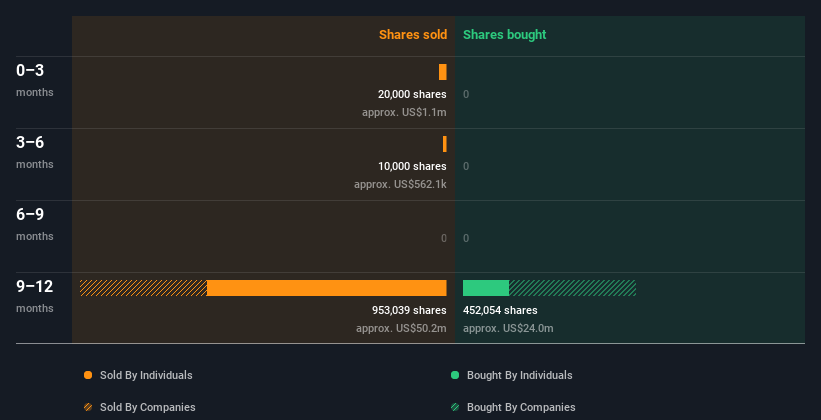Click the thin orange bar in 3–6 months row
The height and width of the screenshot is (420, 821).
tap(445, 144)
